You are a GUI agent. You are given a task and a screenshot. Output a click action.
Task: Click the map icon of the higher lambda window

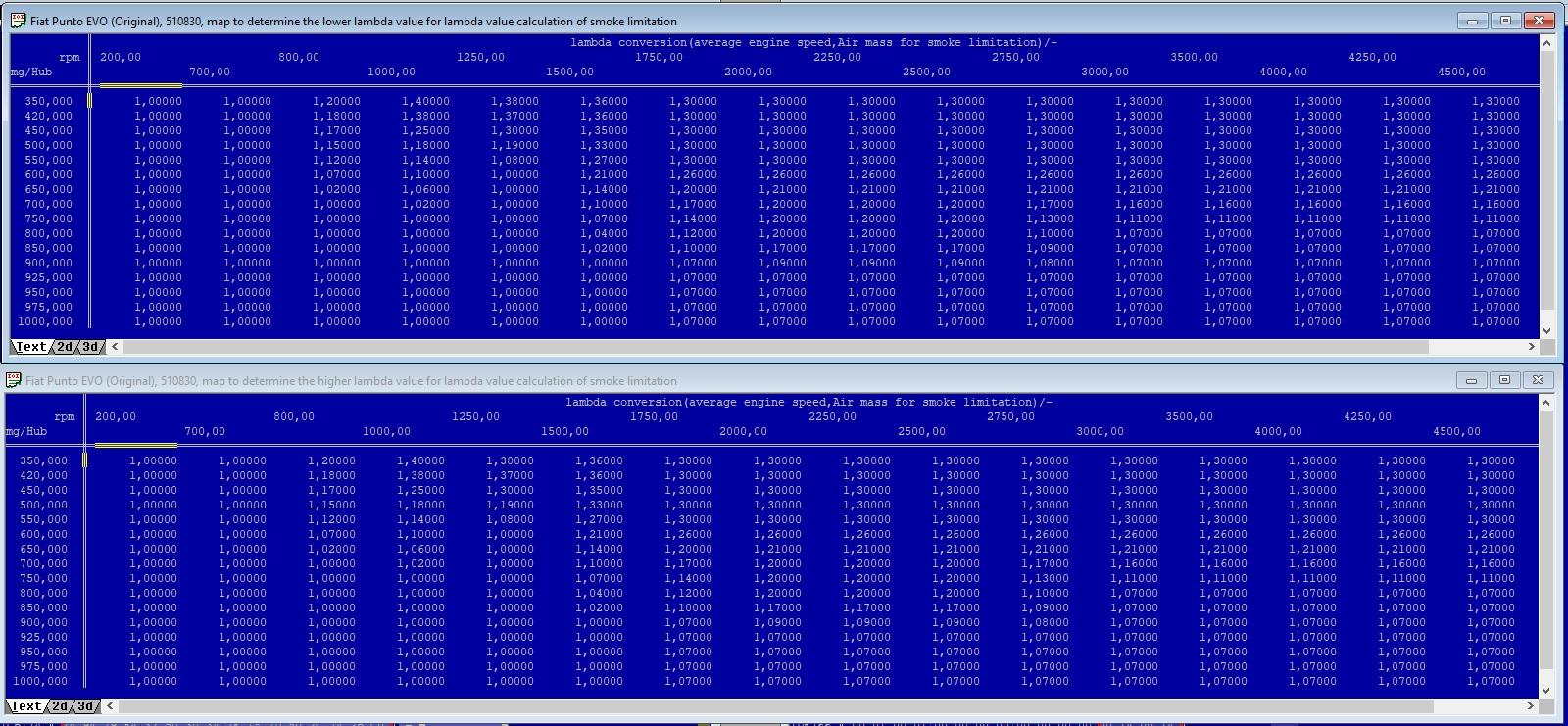pos(14,380)
